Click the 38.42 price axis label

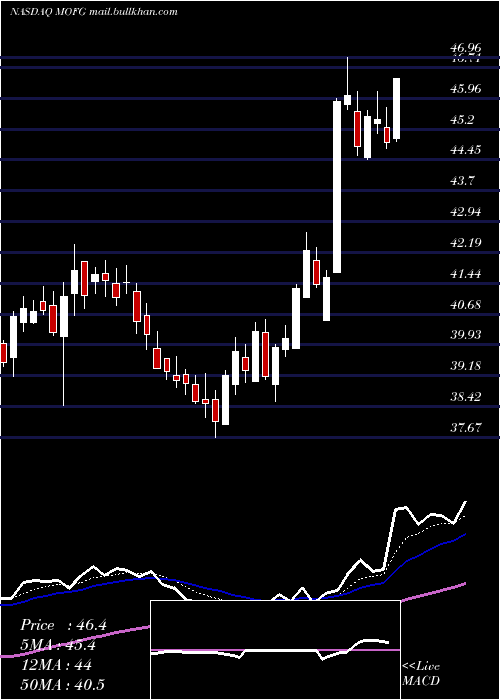click(466, 397)
